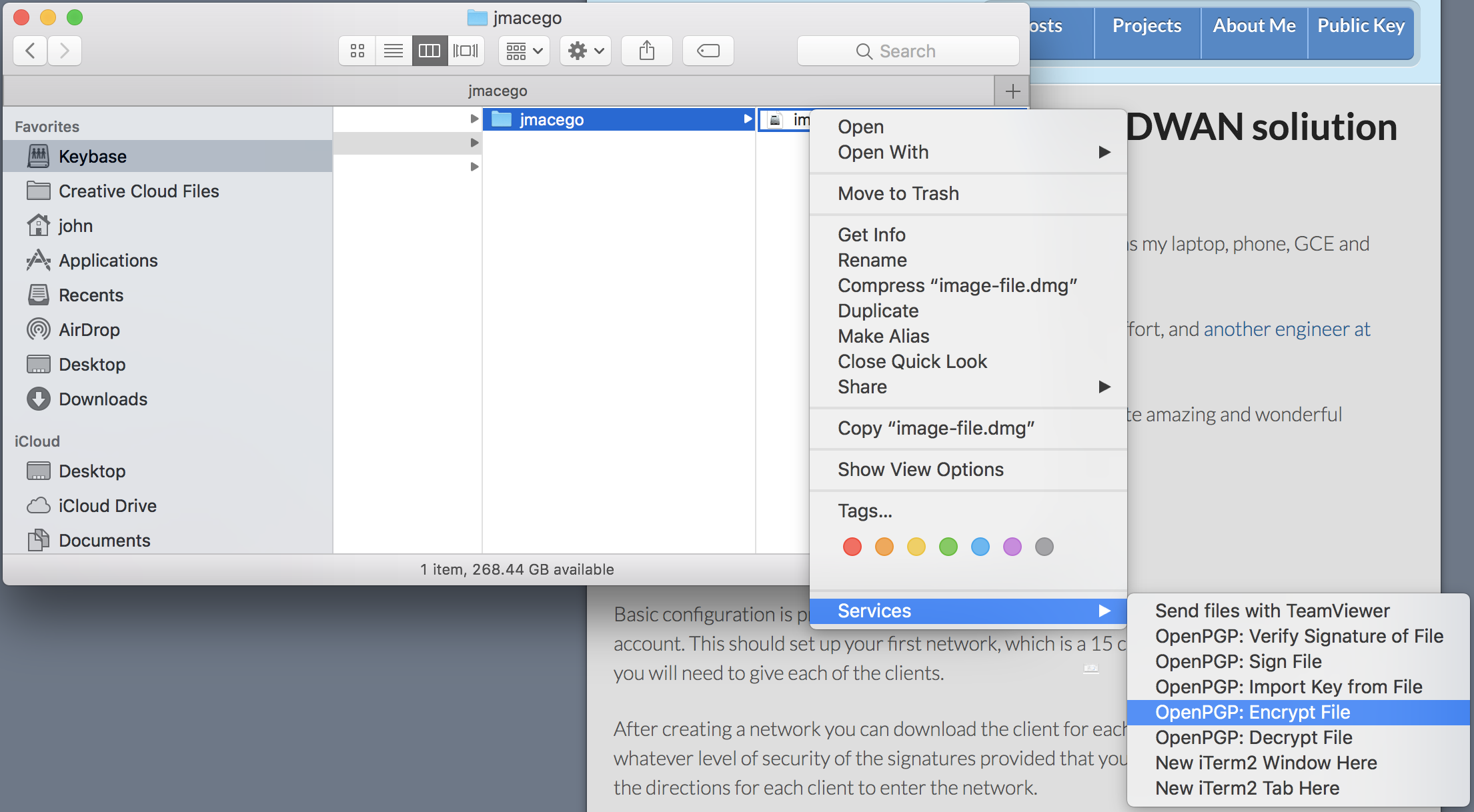Open Downloads in sidebar
The image size is (1474, 812).
point(168,399)
